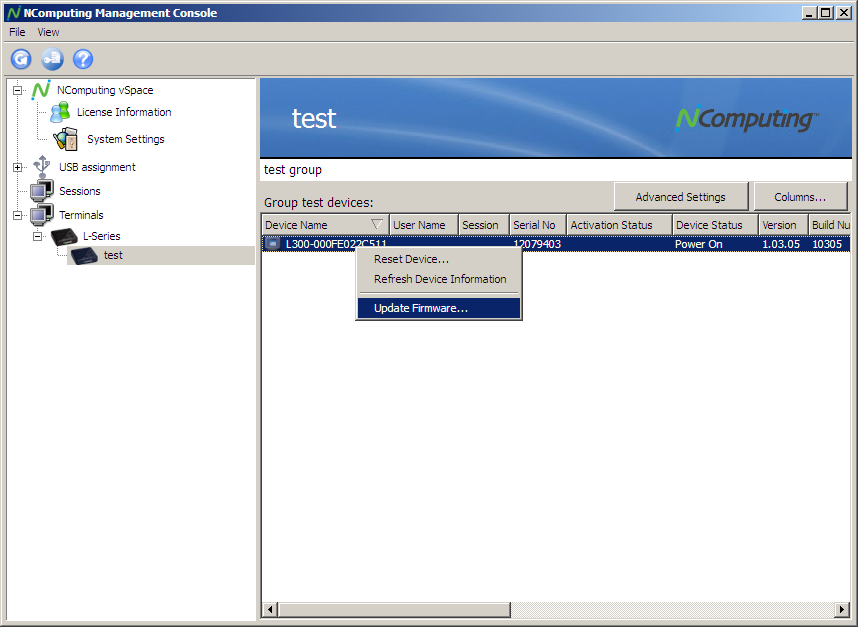This screenshot has width=858, height=627.
Task: Click serial number 12079403 cell
Action: [x=537, y=244]
